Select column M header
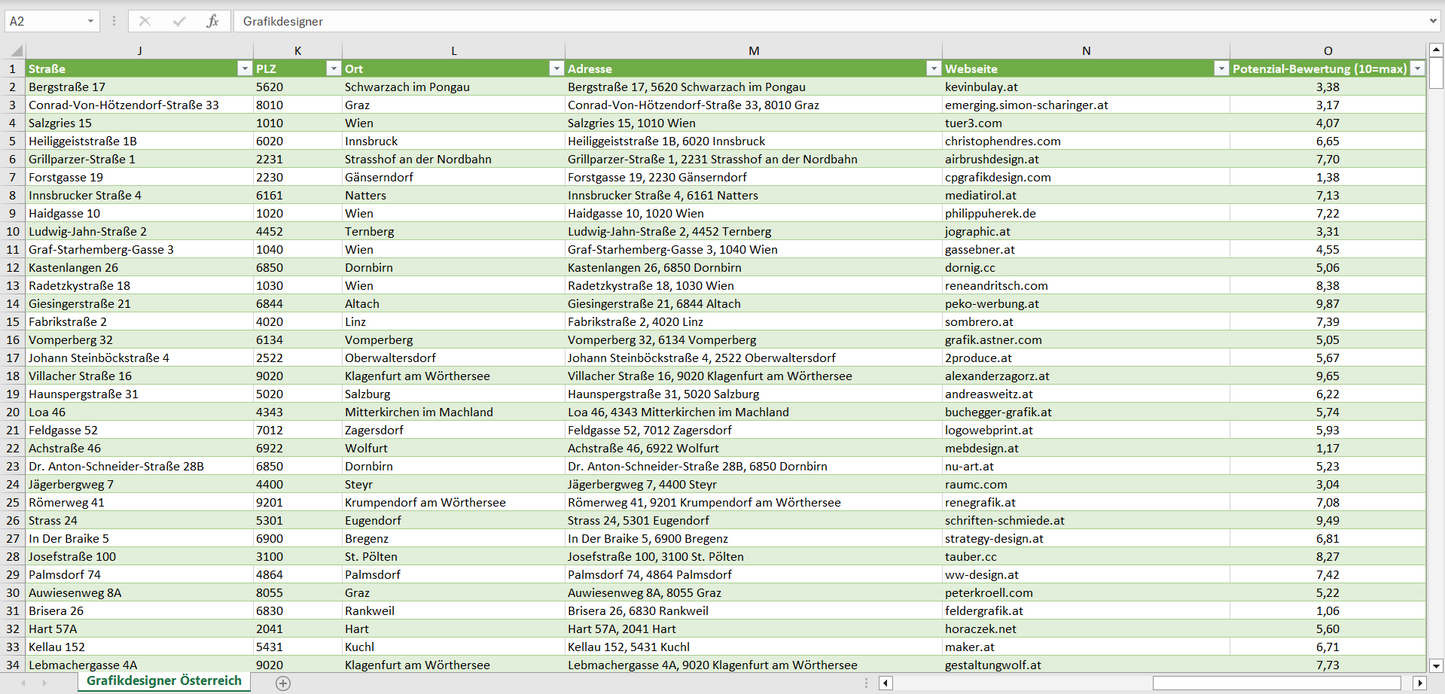1445x694 pixels. (753, 51)
